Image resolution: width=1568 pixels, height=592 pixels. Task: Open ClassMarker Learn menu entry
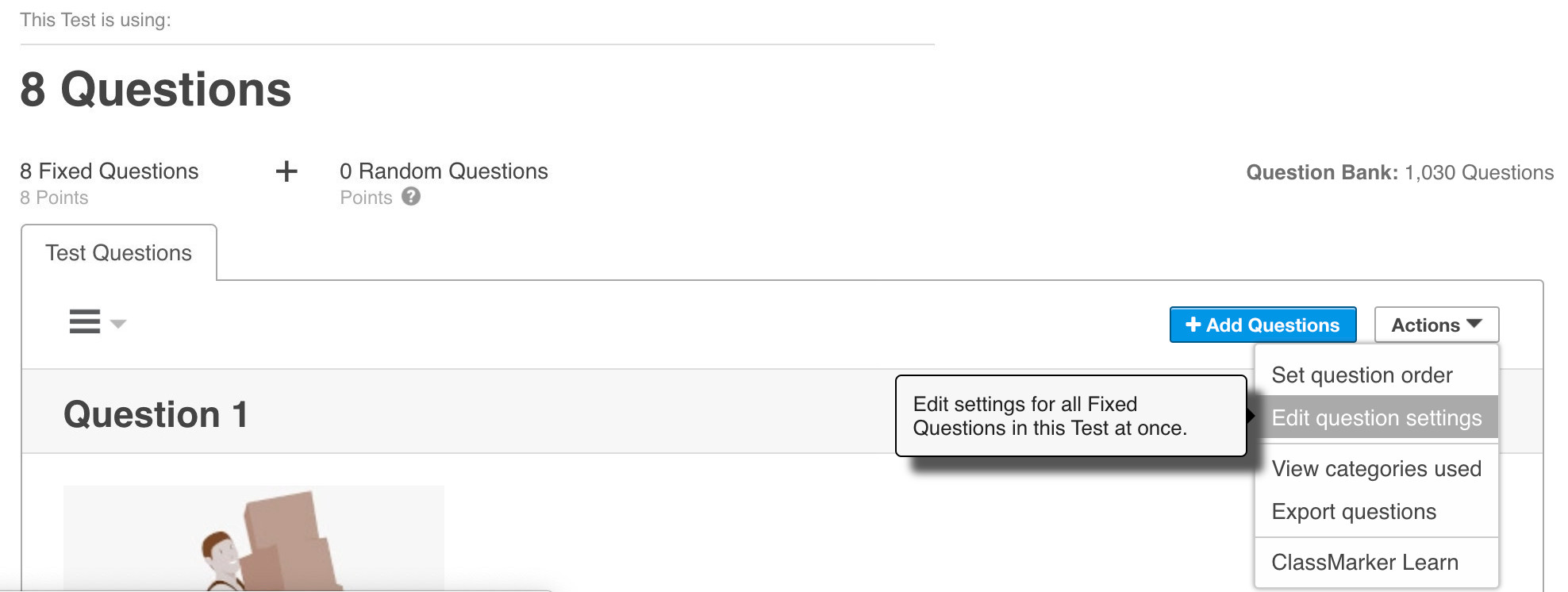[1365, 563]
